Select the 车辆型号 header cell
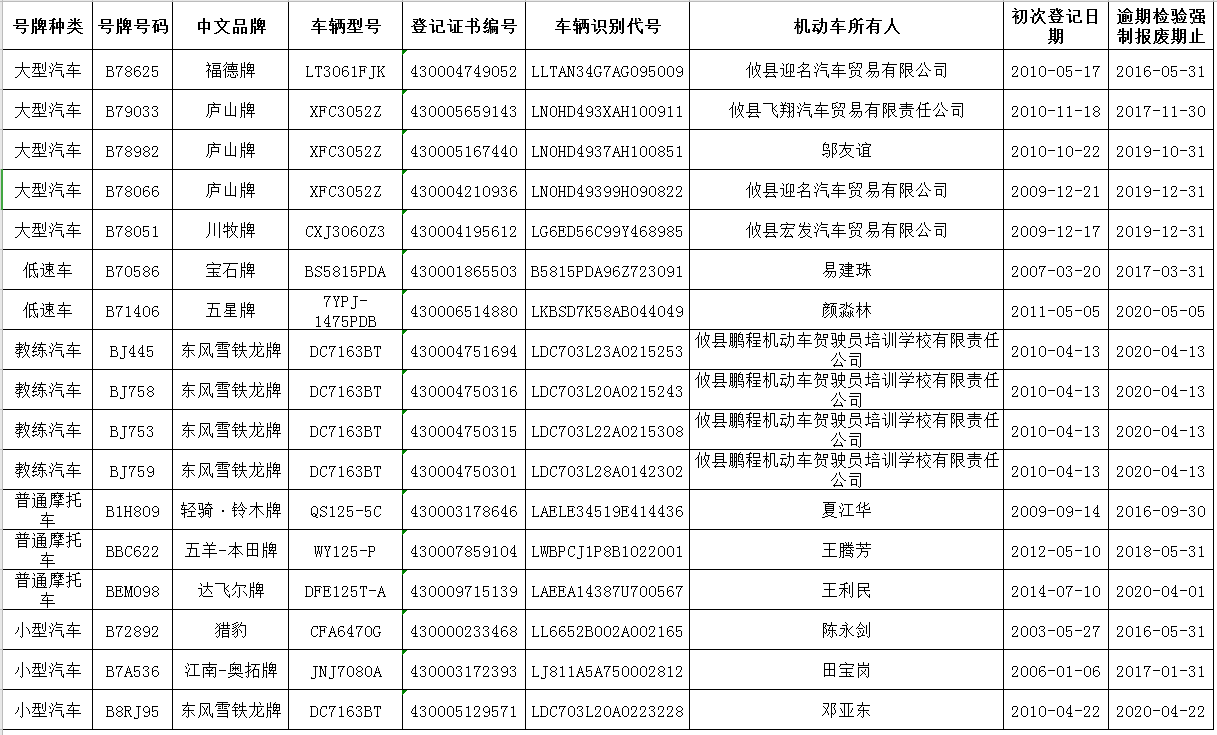Viewport: 1217px width, 735px height. 345,27
